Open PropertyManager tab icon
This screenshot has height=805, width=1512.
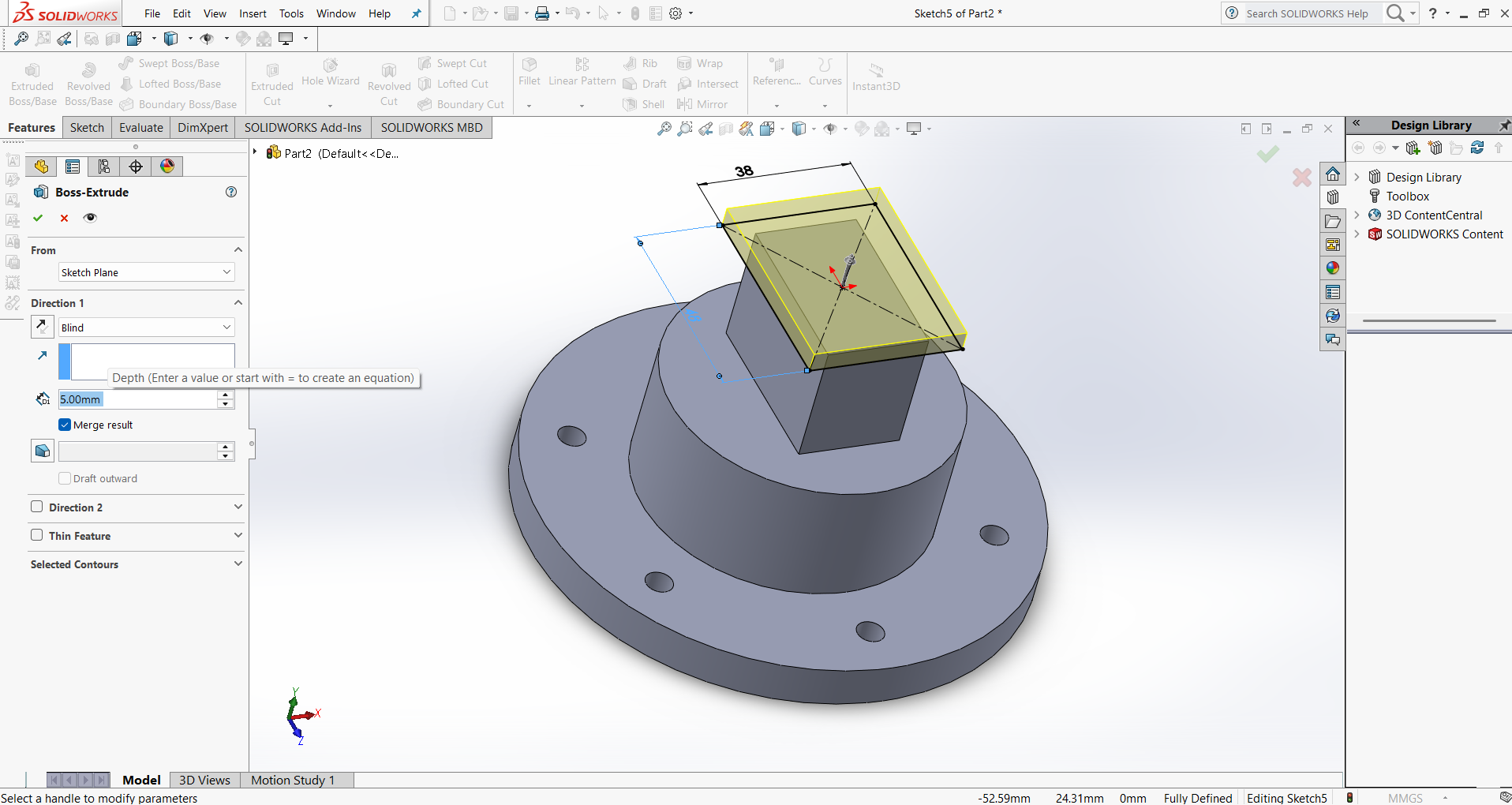pyautogui.click(x=73, y=167)
